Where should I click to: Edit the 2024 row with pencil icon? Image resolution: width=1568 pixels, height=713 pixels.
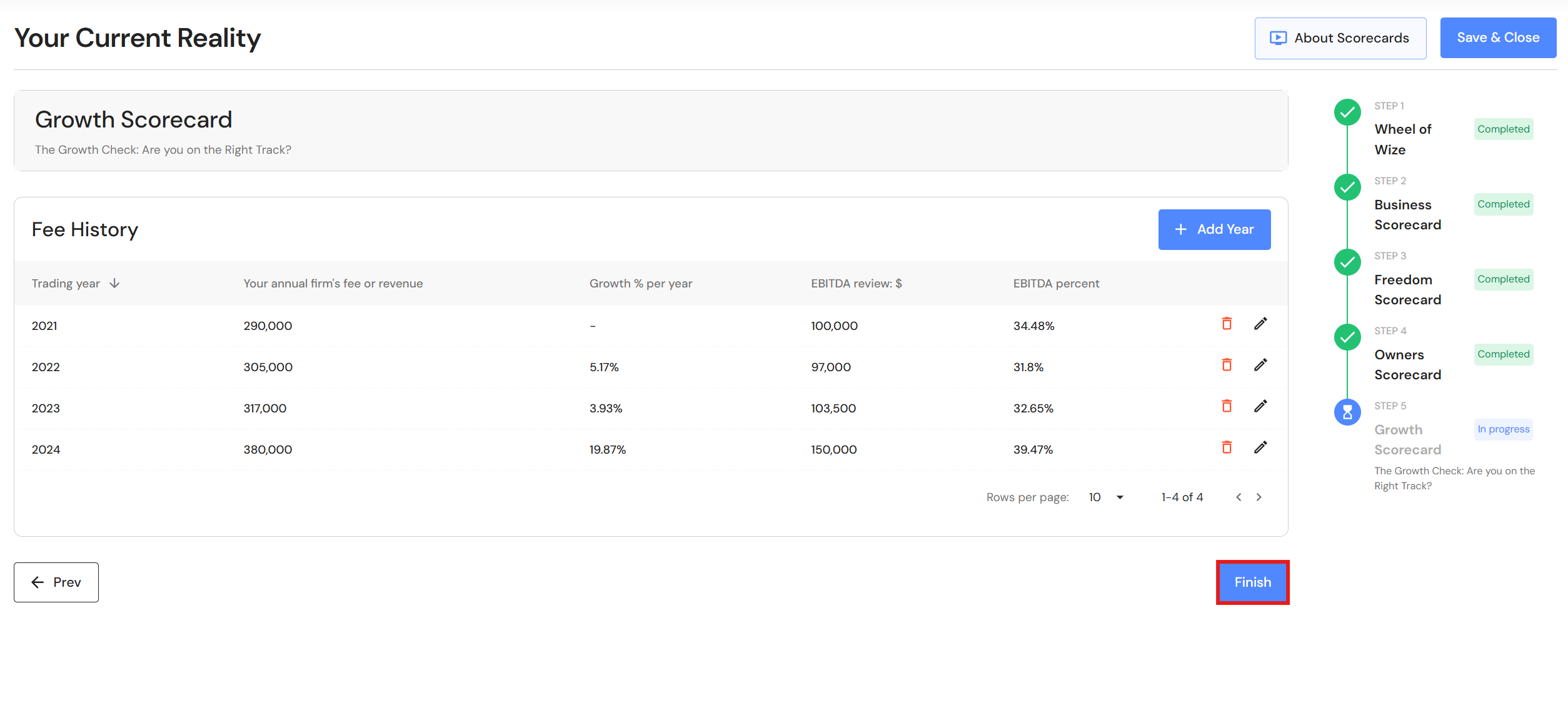pos(1260,447)
